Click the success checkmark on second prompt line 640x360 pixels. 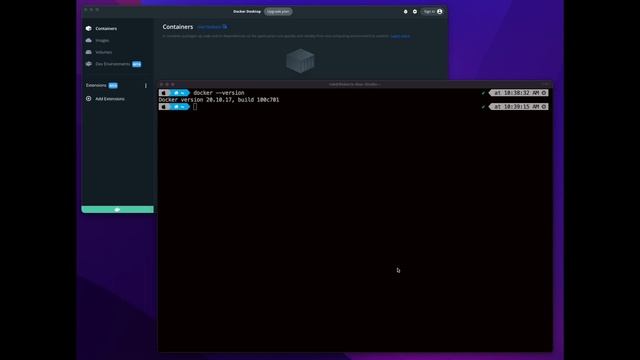(x=483, y=107)
